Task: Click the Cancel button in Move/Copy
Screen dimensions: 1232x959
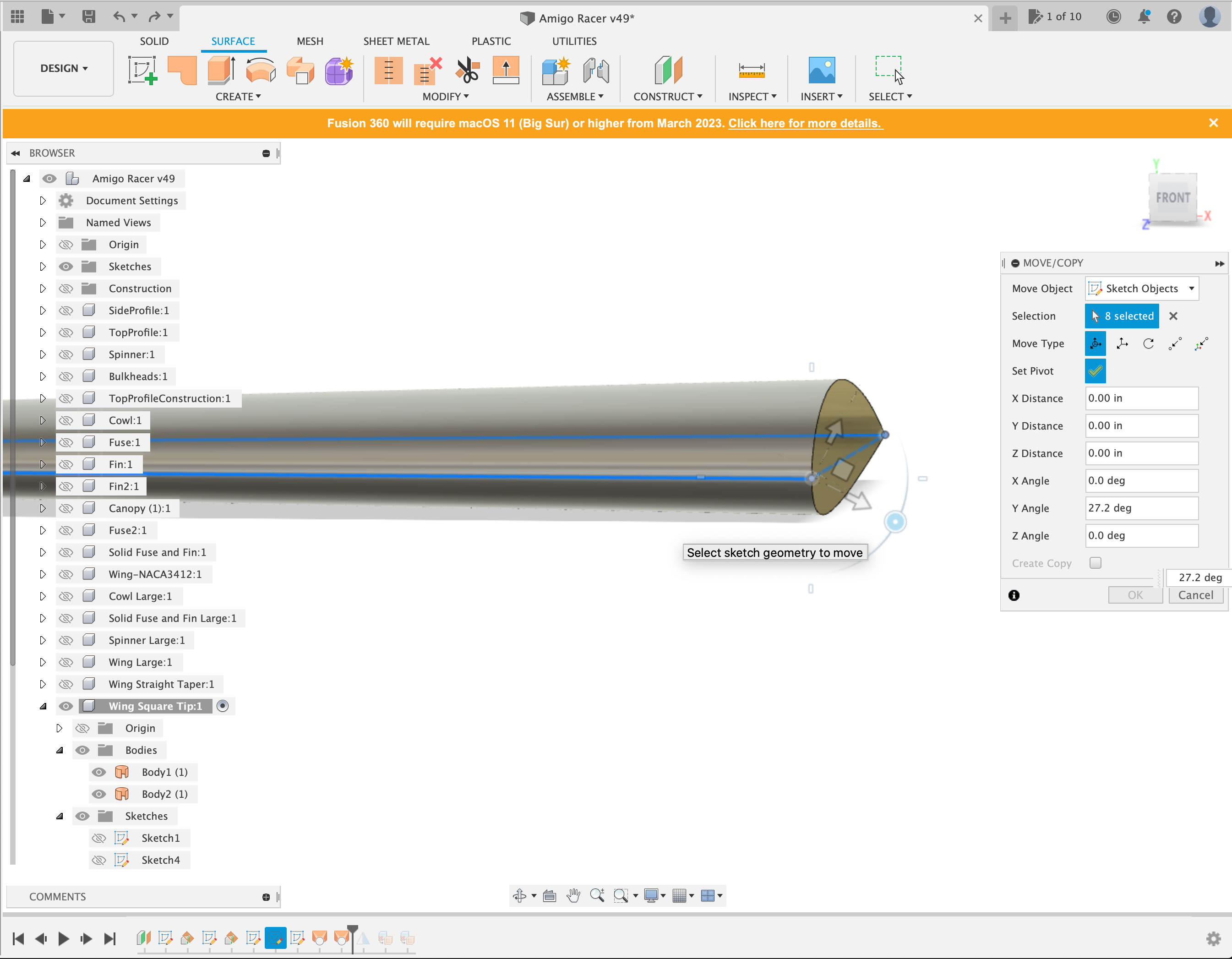Action: [x=1196, y=595]
